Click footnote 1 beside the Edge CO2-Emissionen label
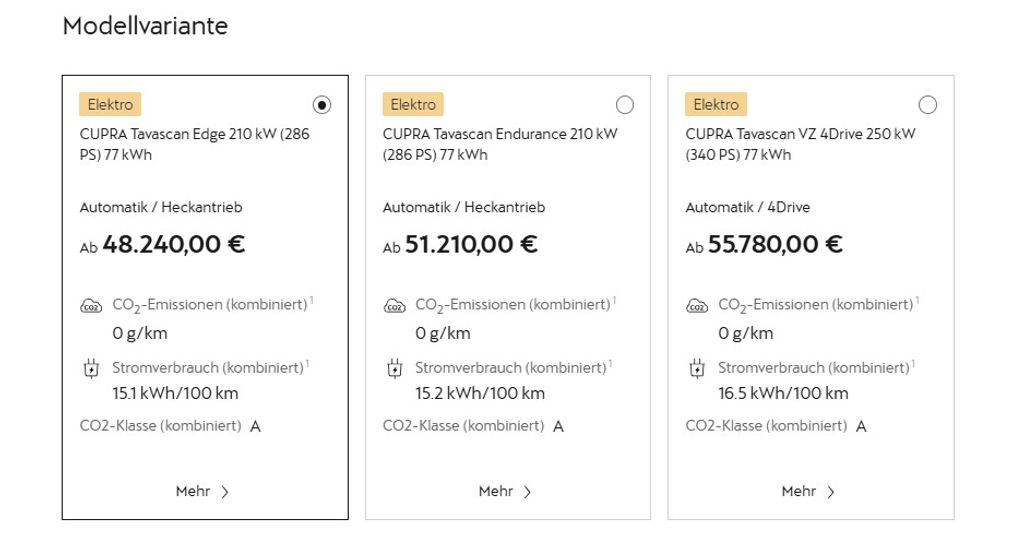This screenshot has height=548, width=1024. pos(312,300)
